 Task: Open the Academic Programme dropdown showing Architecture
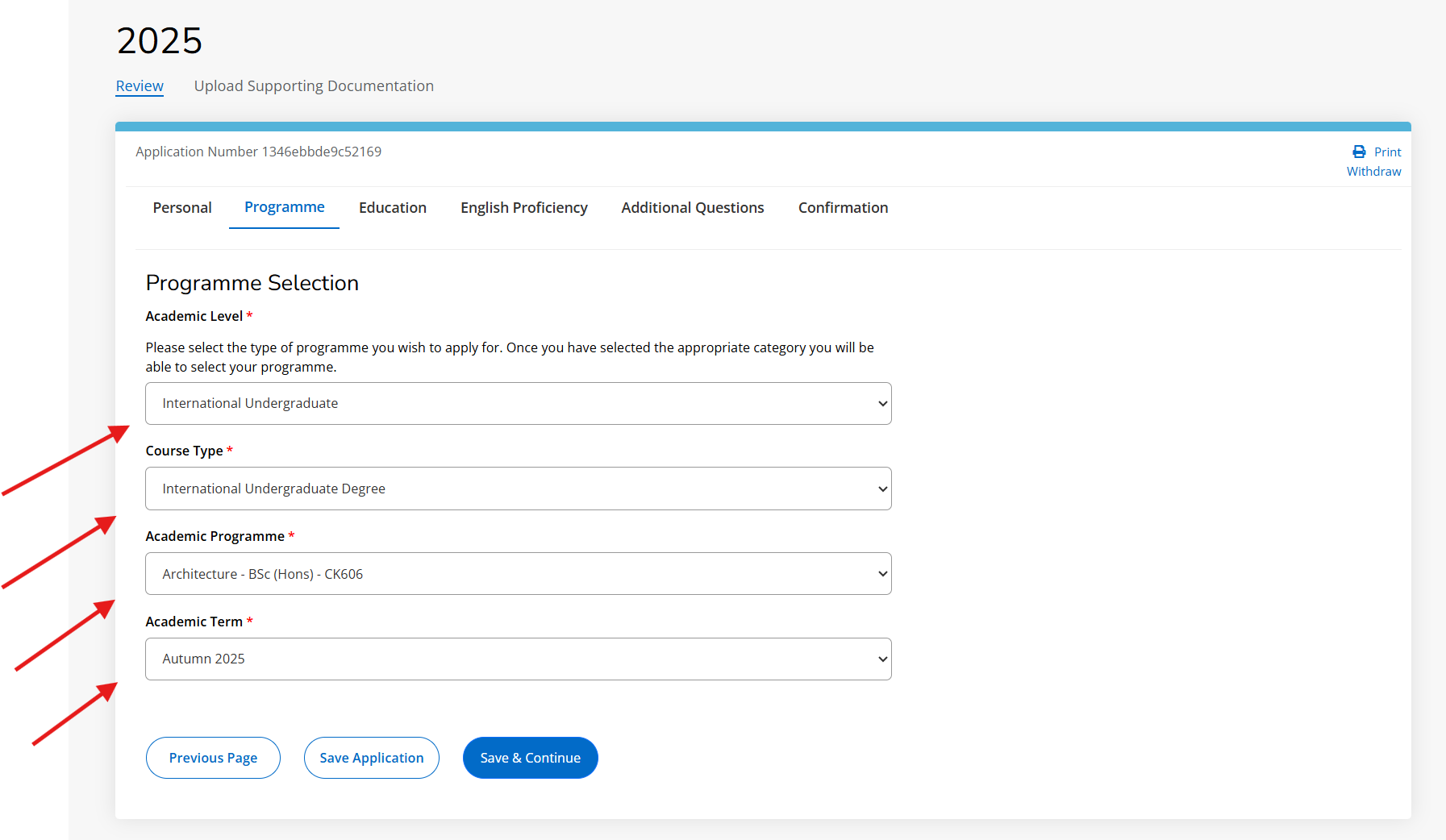[x=518, y=574]
